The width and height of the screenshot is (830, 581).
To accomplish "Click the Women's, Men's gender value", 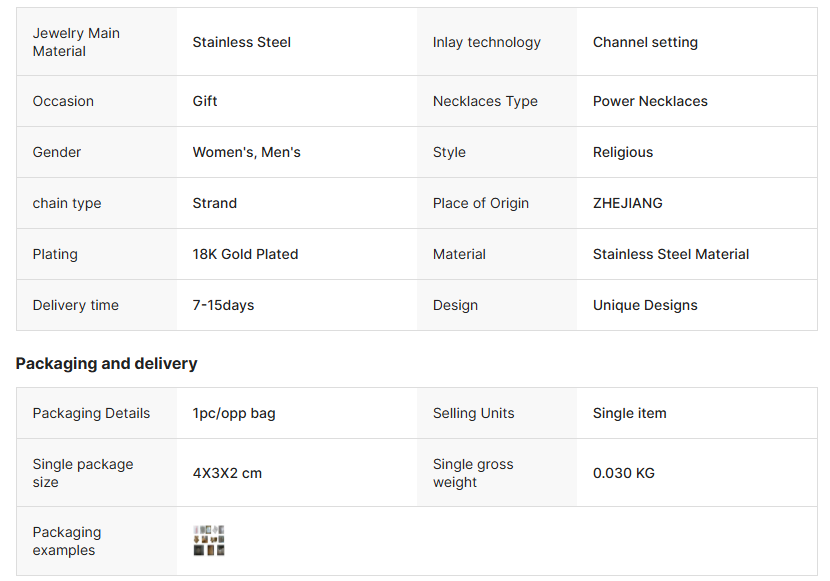I will coord(246,152).
